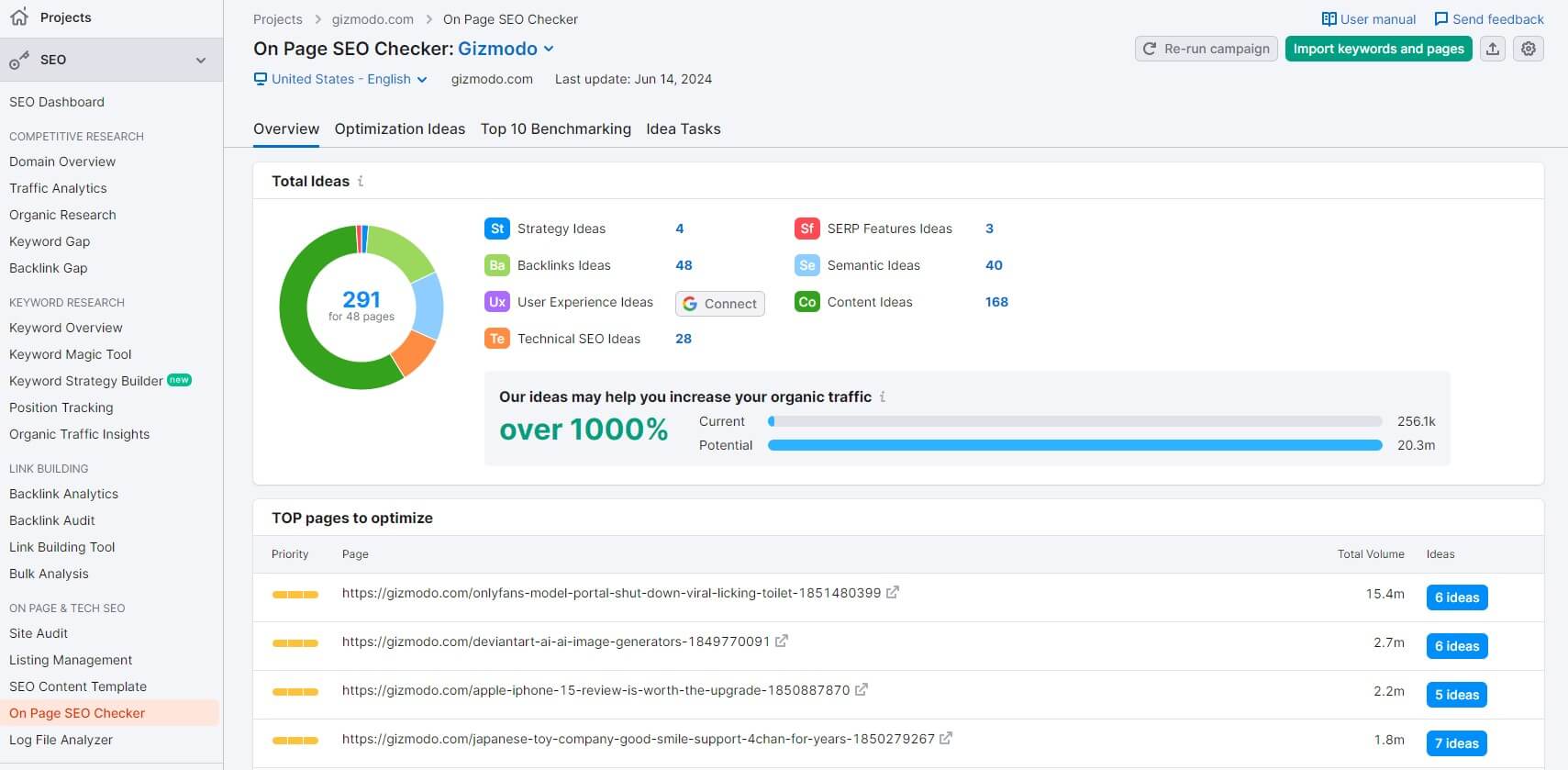Click the organic traffic info icon
1568x770 pixels.
point(883,396)
